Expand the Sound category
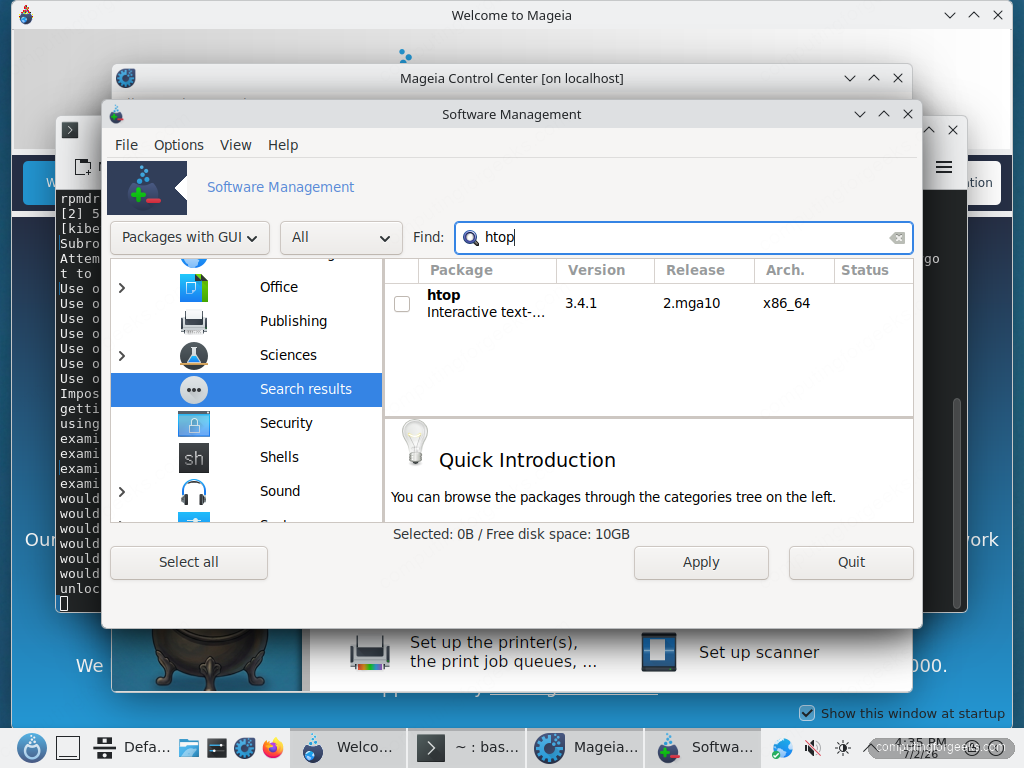Viewport: 1024px width, 768px height. pos(122,492)
